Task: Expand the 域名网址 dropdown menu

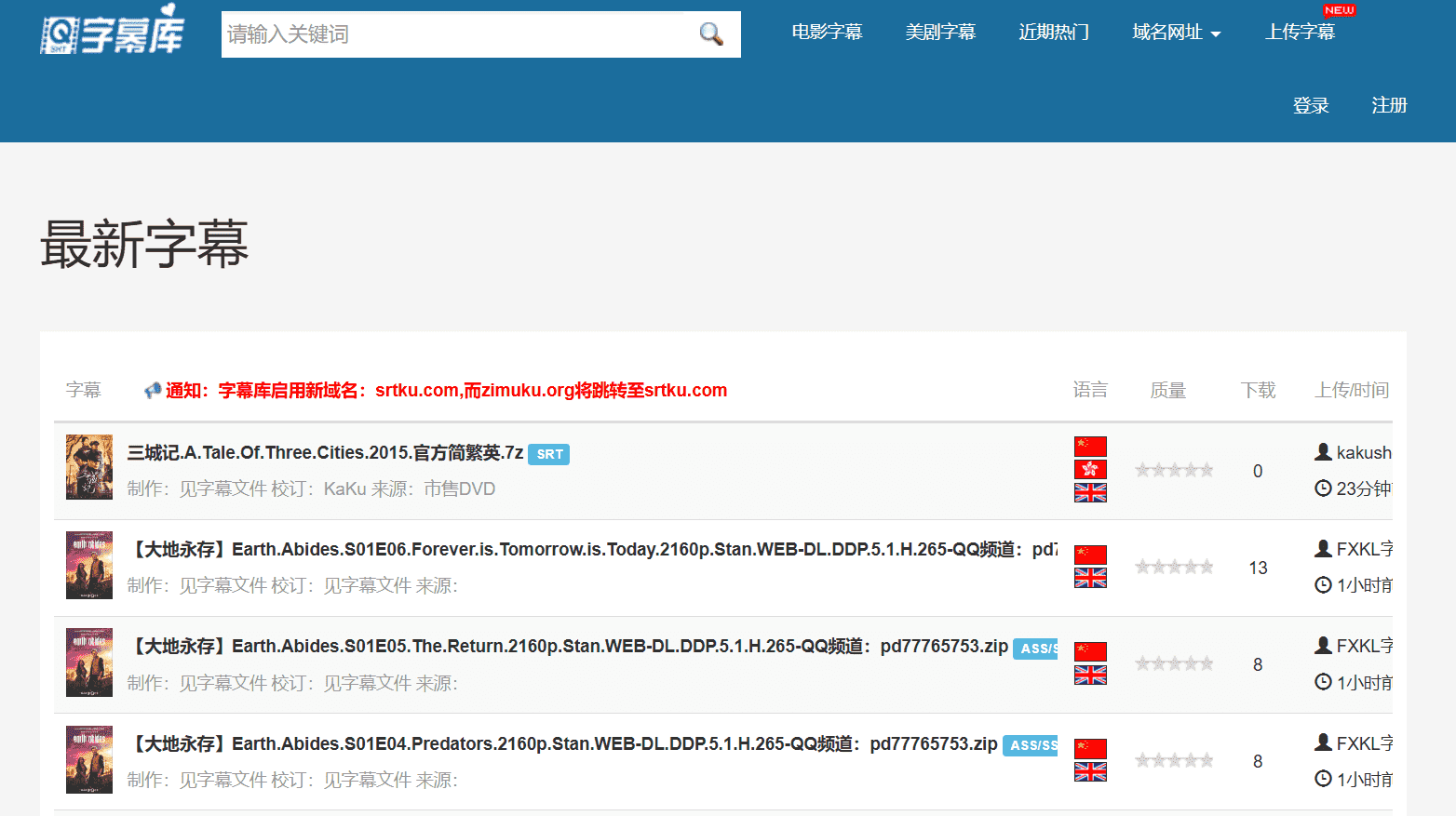Action: click(1177, 33)
